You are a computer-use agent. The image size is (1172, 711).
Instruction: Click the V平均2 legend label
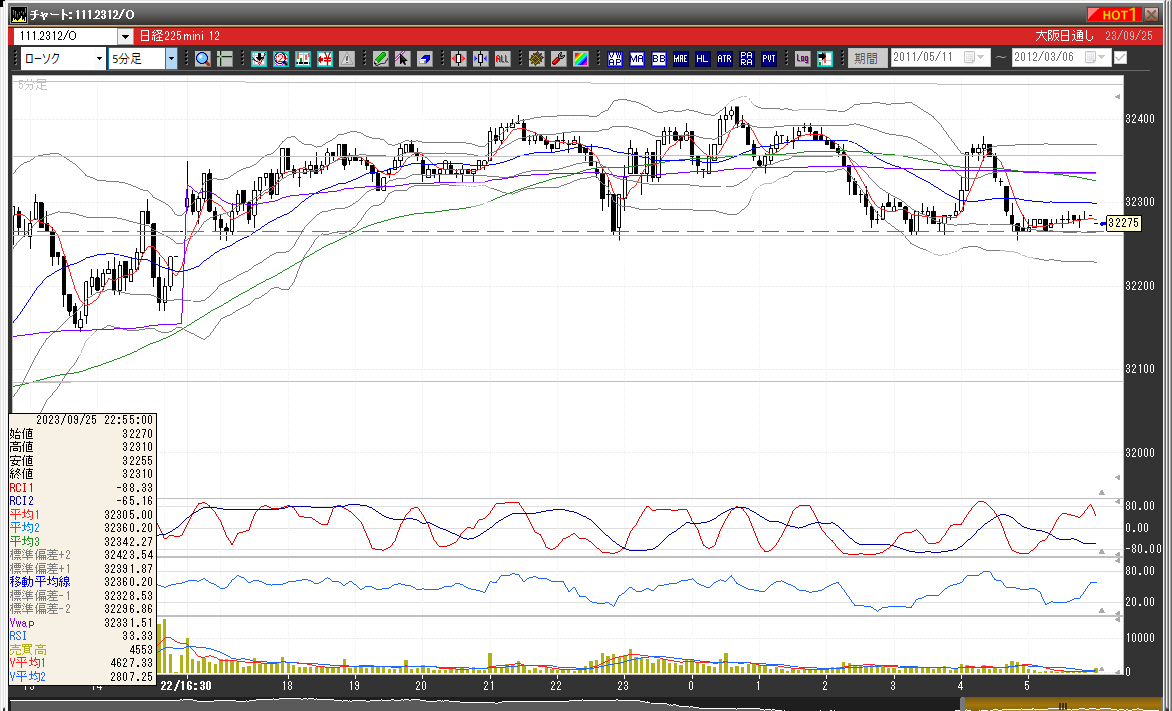(x=28, y=677)
